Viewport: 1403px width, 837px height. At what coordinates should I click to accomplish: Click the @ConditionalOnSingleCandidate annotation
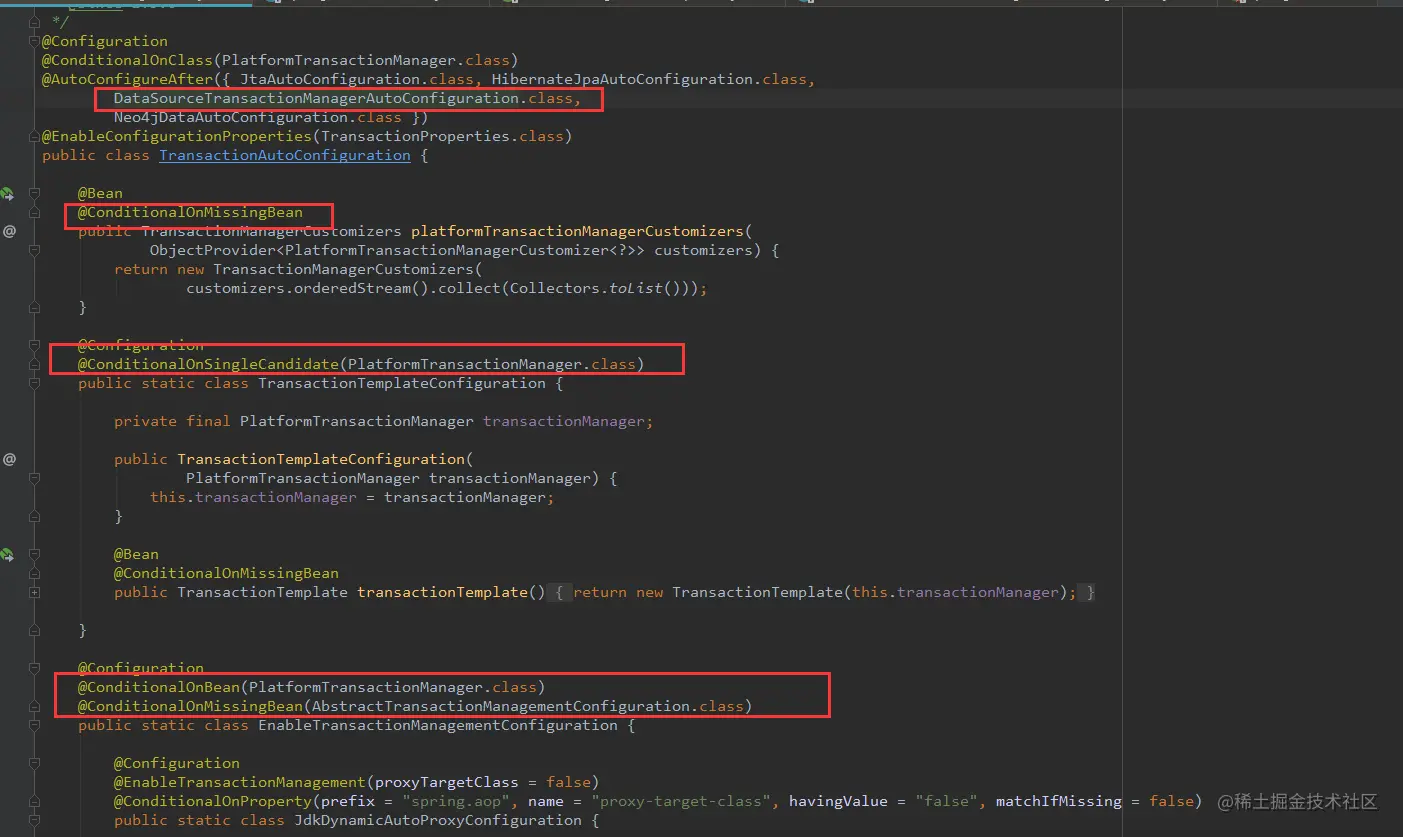(x=209, y=364)
